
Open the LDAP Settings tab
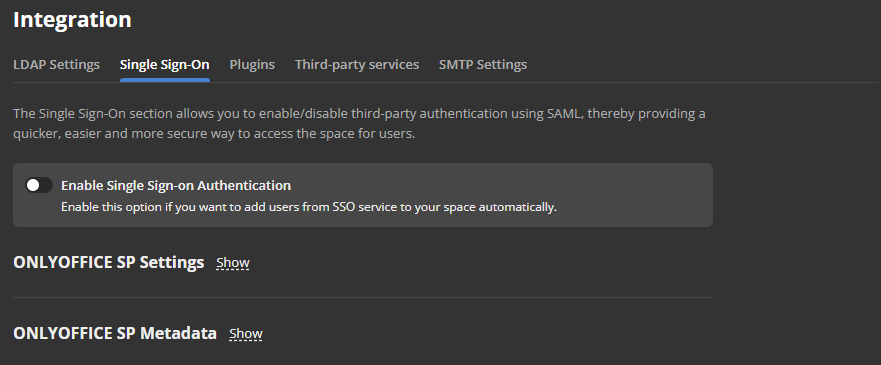56,65
